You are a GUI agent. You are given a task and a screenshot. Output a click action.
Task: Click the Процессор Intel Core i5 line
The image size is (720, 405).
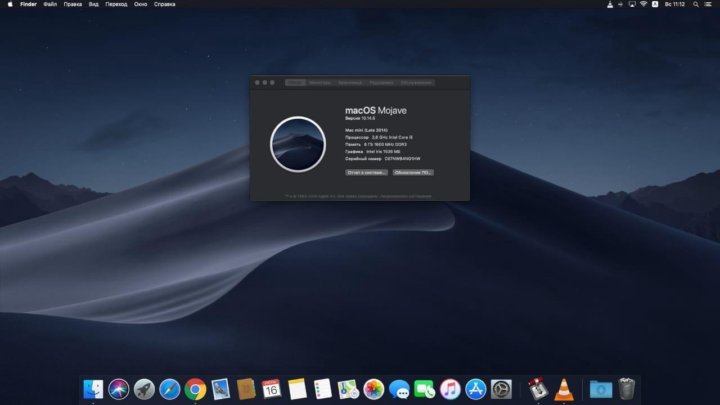point(379,137)
